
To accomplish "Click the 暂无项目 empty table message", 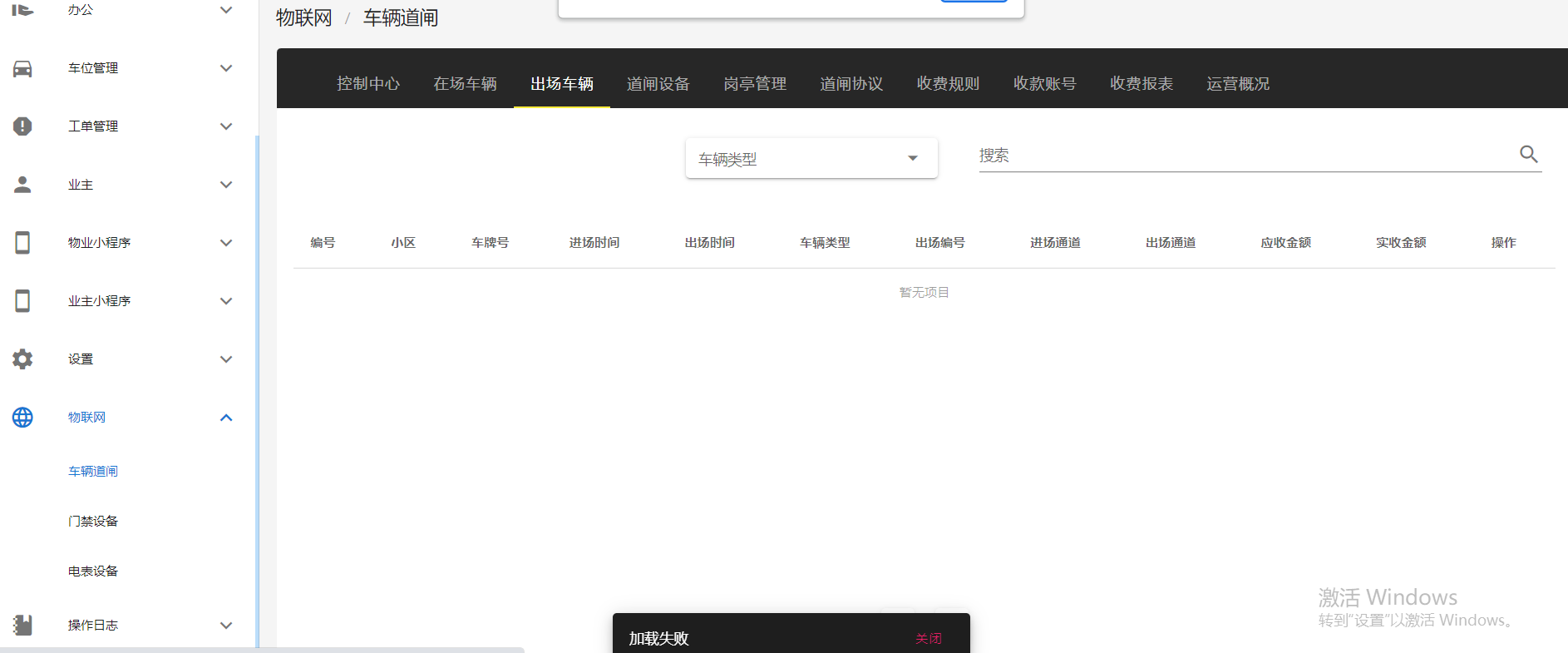I will click(925, 293).
